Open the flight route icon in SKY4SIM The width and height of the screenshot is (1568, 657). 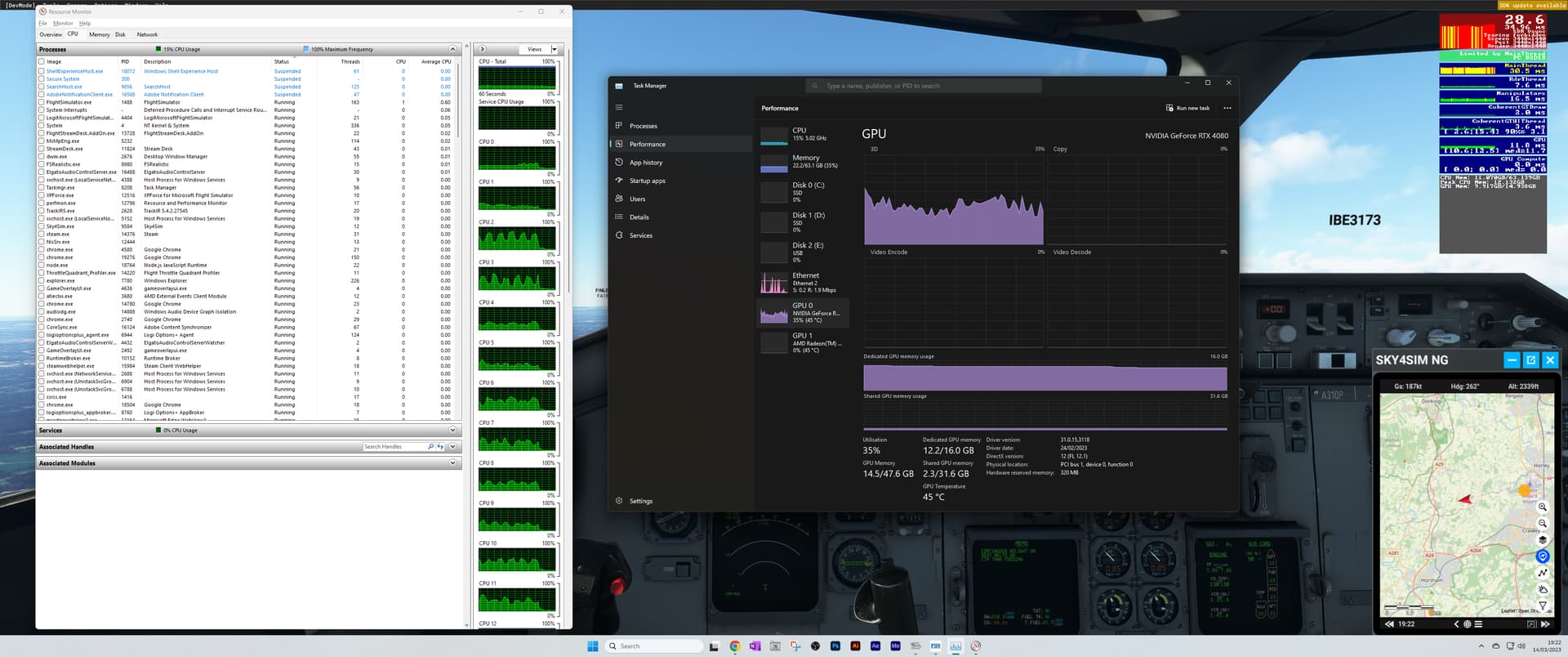tap(1543, 573)
